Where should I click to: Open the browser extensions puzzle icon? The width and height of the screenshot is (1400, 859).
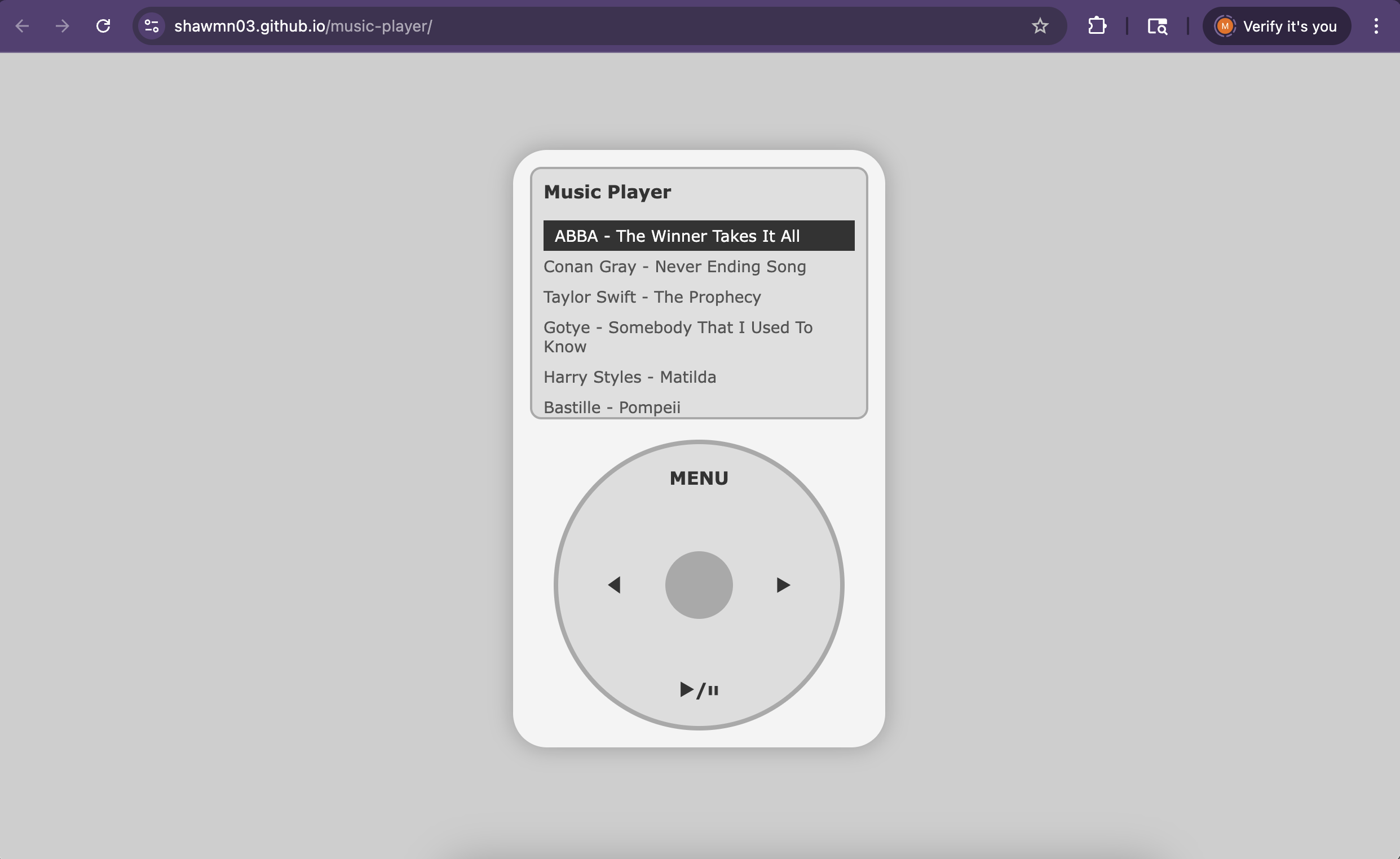pos(1097,26)
